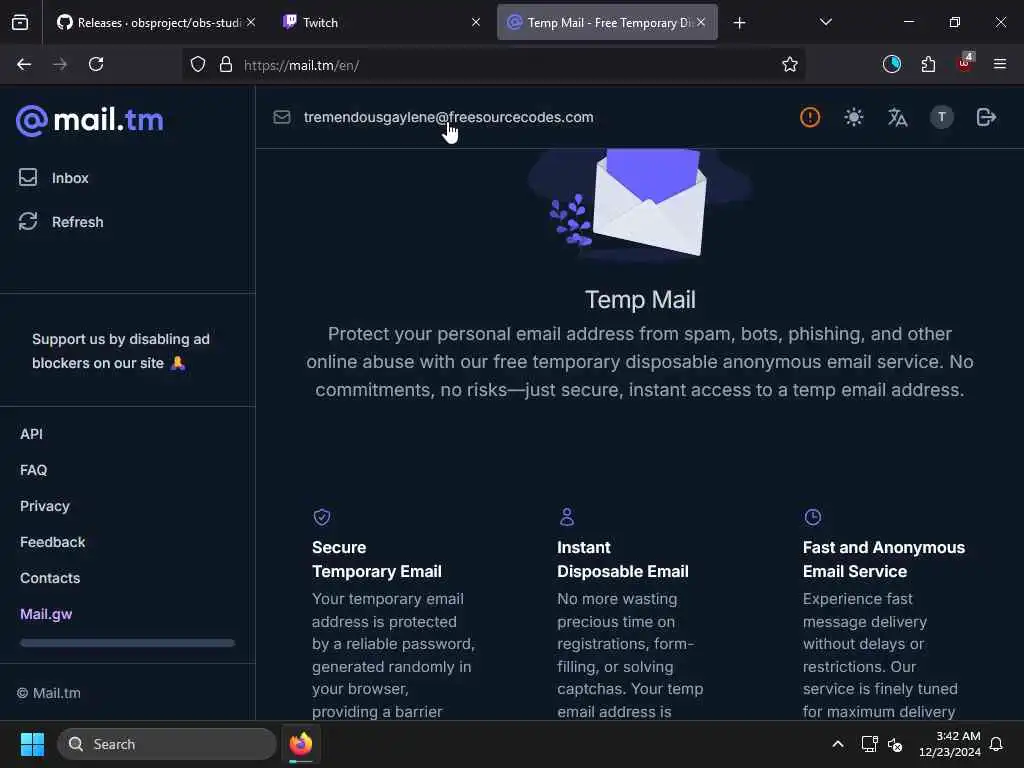Reload the current page
This screenshot has height=768, width=1024.
pyautogui.click(x=96, y=64)
